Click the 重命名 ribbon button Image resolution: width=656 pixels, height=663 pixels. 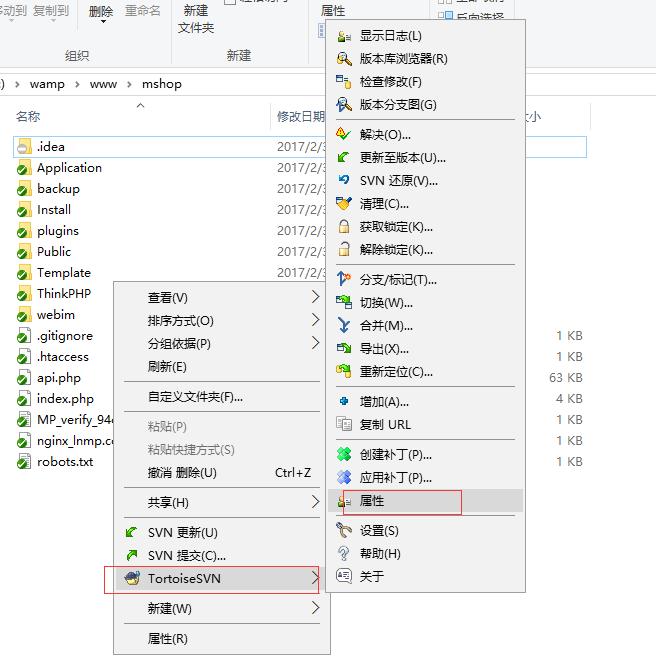[x=143, y=11]
